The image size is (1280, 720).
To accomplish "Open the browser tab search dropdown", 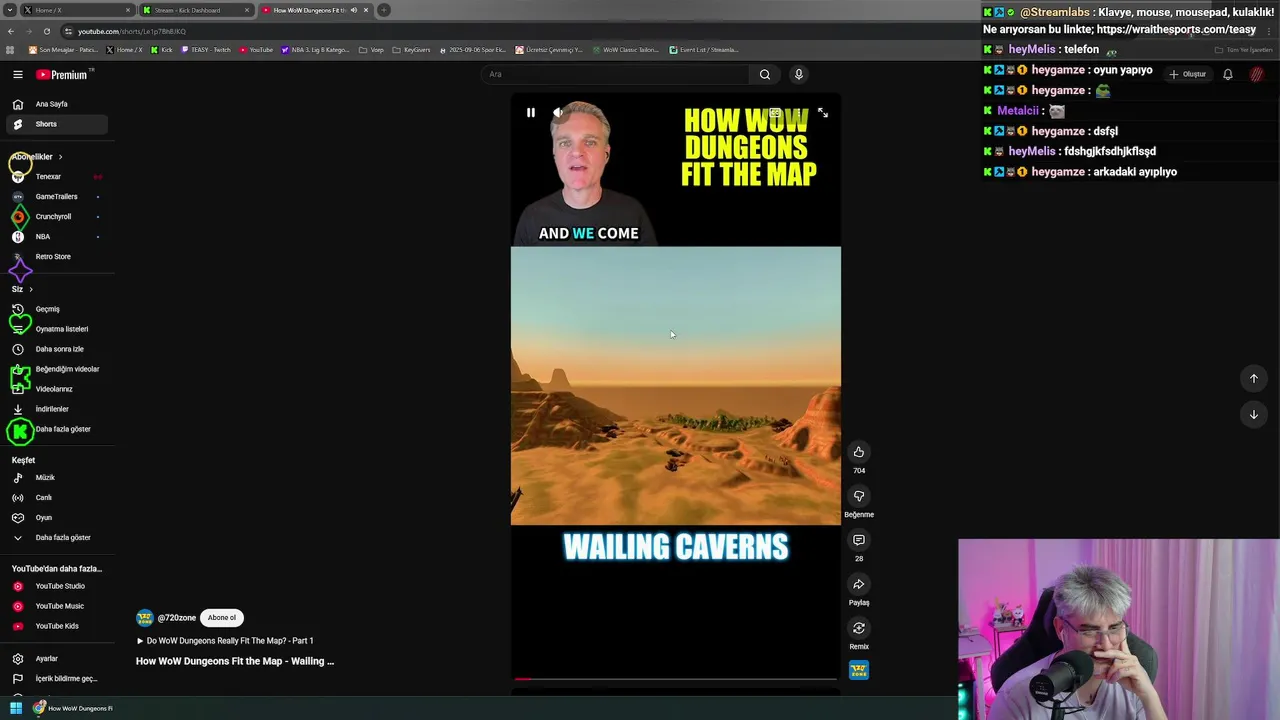I will coord(9,10).
